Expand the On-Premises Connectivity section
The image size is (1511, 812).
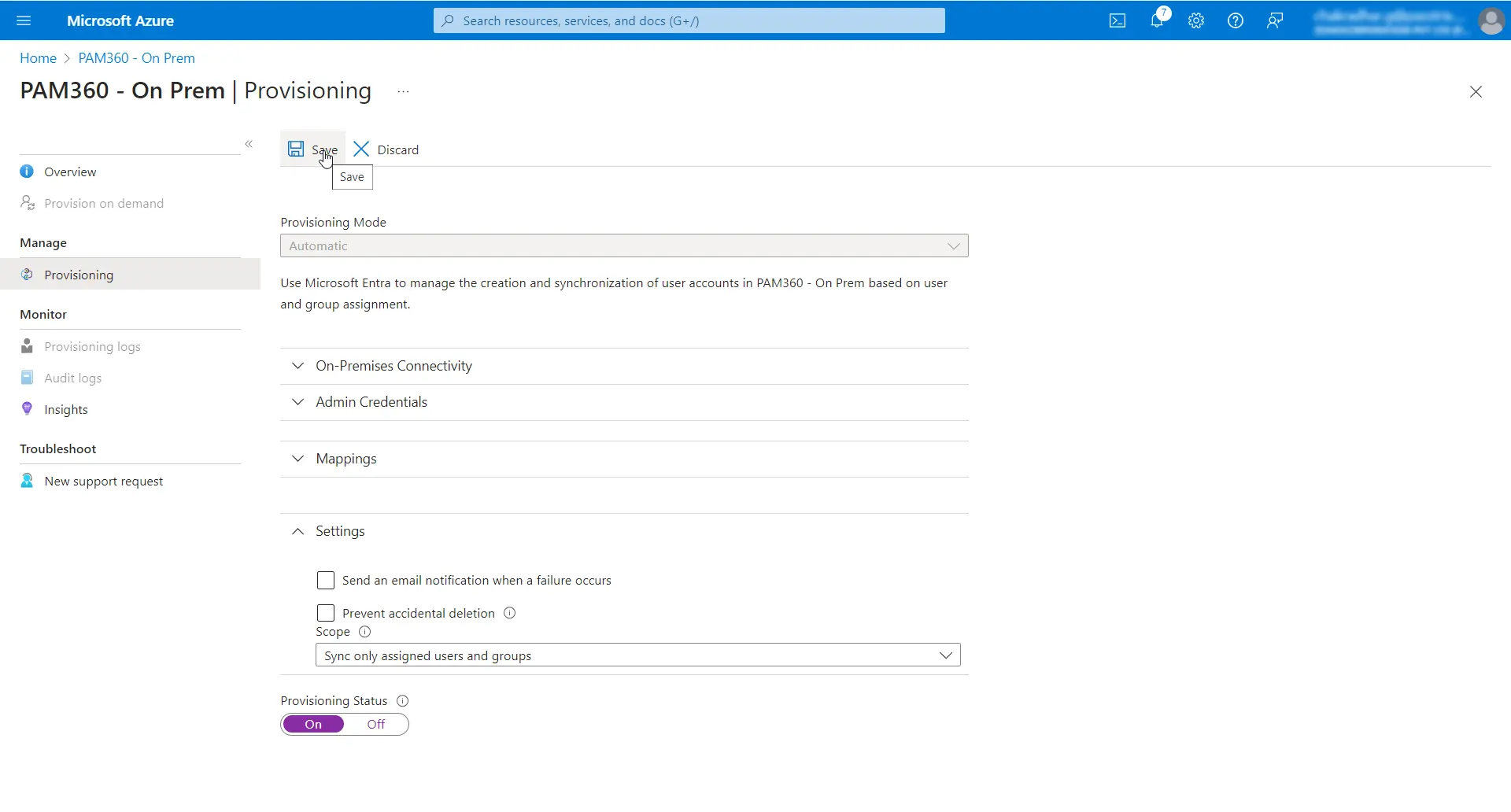(625, 366)
